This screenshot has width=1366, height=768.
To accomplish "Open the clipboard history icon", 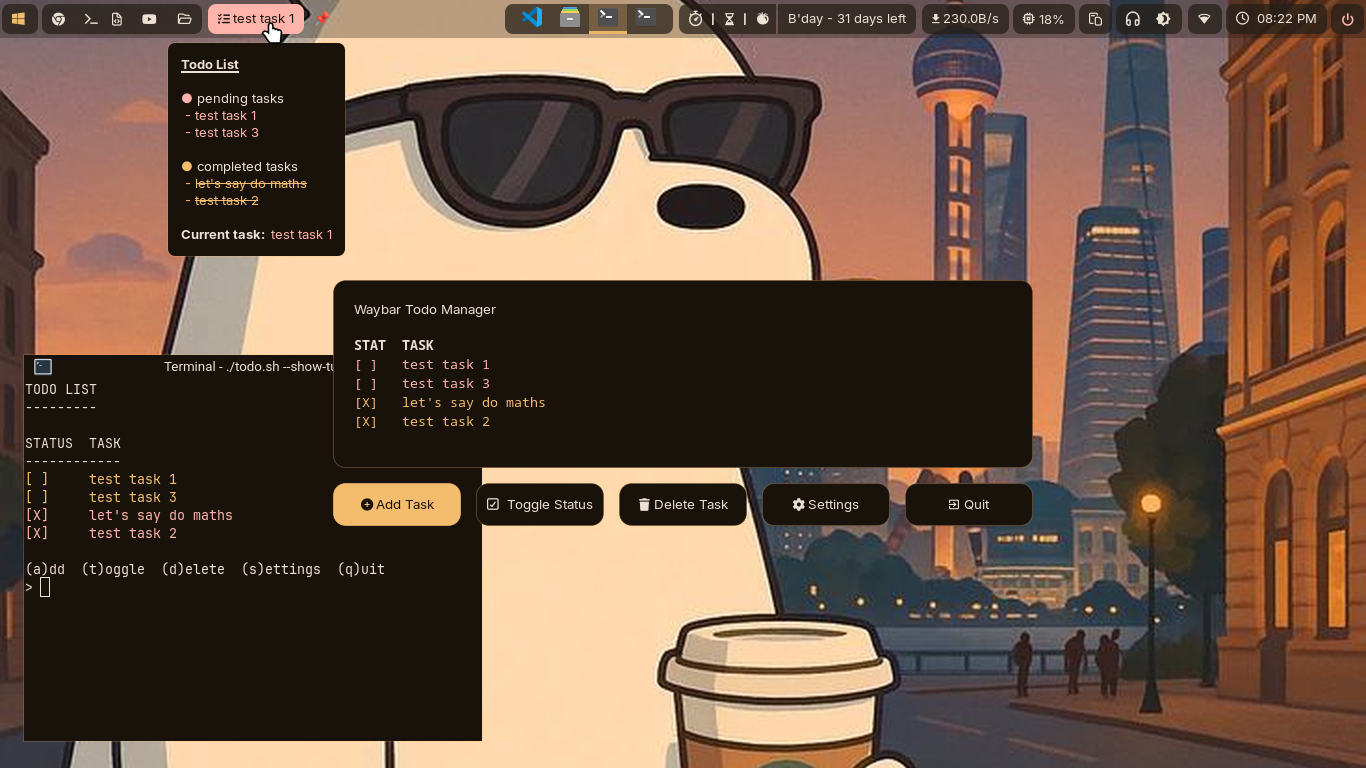I will 1095,19.
